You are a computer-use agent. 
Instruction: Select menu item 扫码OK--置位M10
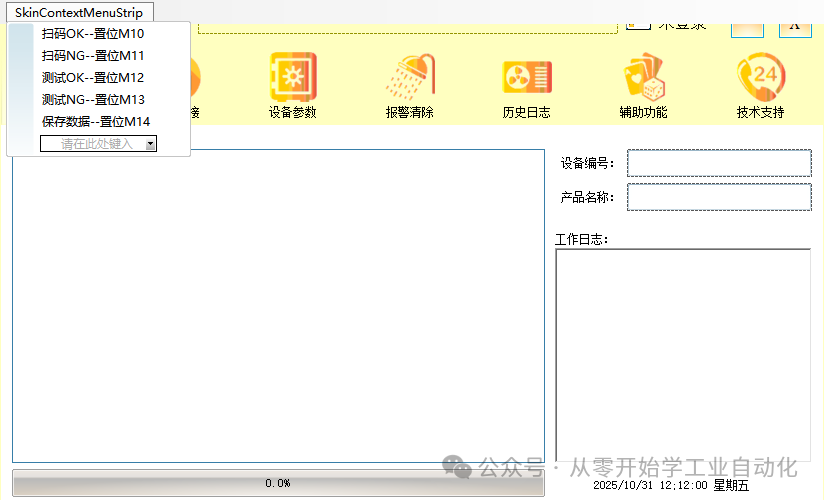[92, 34]
